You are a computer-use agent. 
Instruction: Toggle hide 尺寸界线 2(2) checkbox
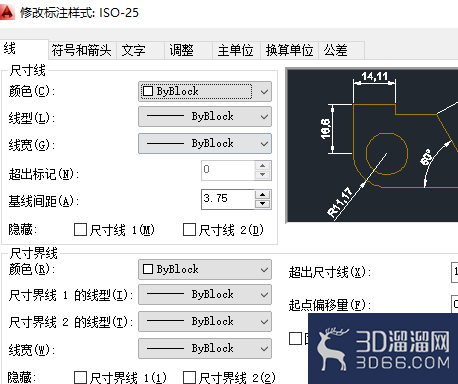[189, 378]
